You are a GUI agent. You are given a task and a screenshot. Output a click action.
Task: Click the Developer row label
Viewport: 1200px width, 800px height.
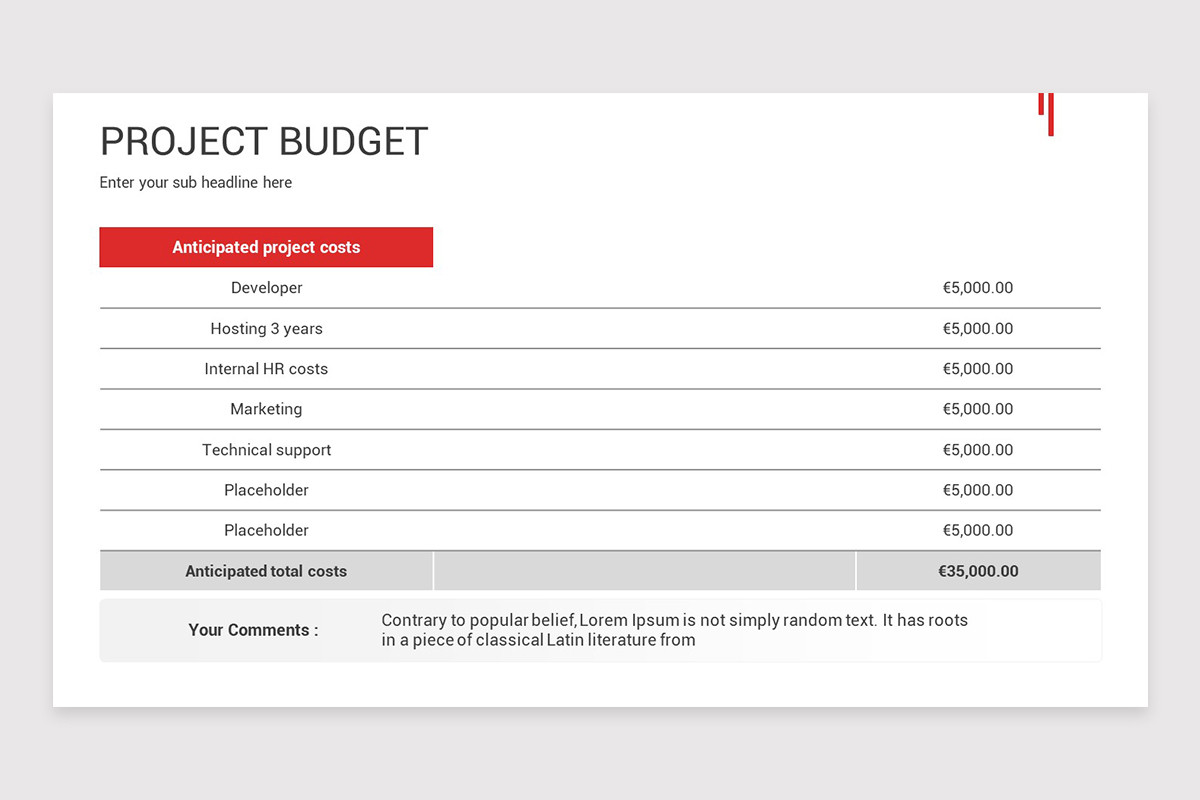pyautogui.click(x=266, y=288)
